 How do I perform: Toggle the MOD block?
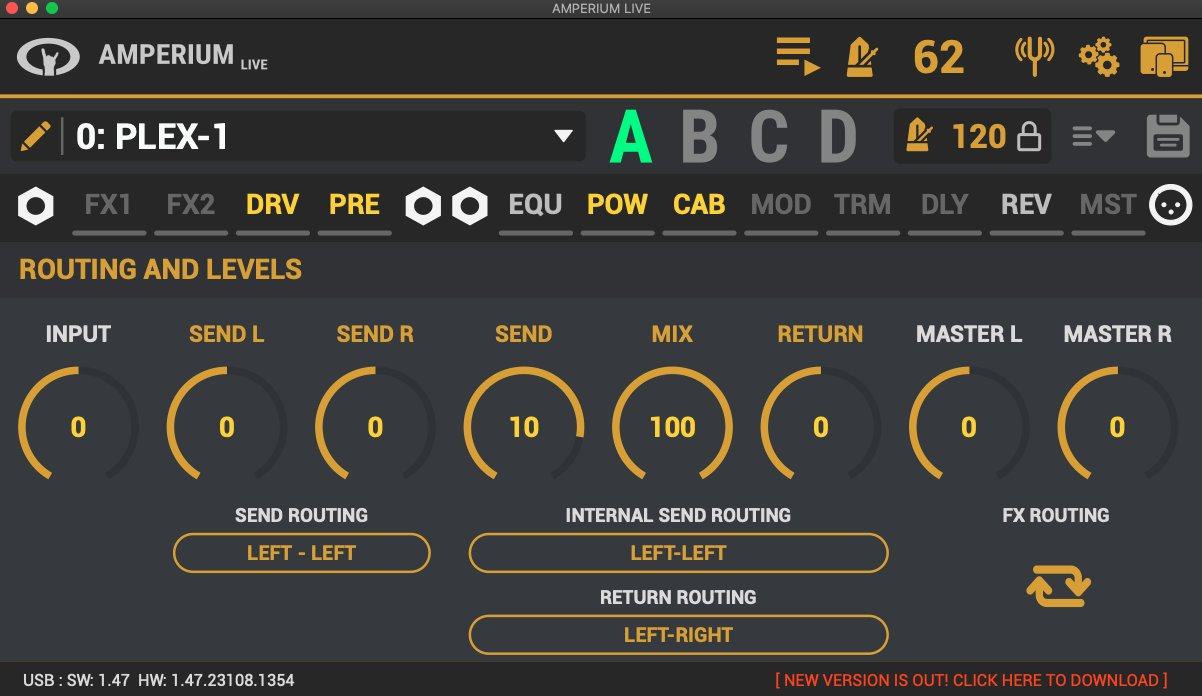click(781, 205)
